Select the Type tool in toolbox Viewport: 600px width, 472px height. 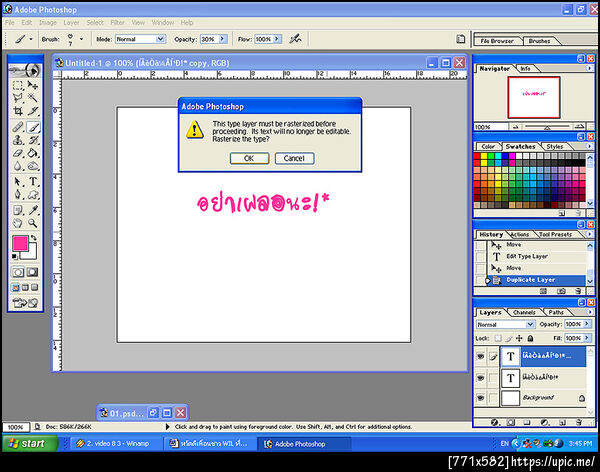pyautogui.click(x=33, y=181)
